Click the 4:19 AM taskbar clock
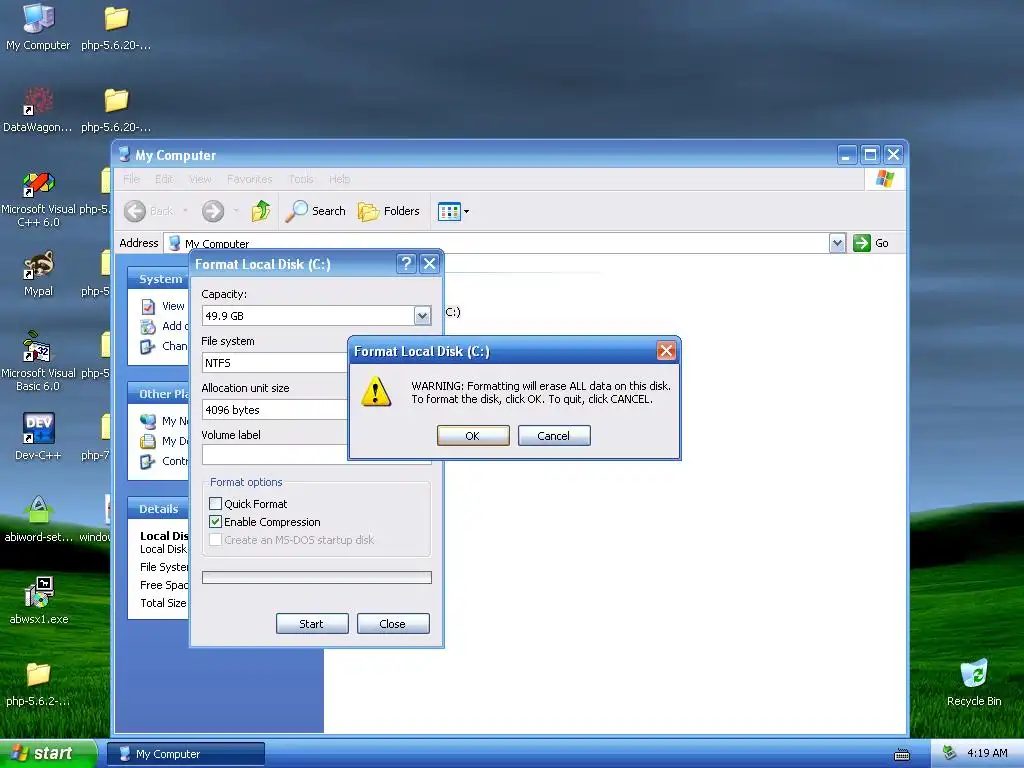The image size is (1024, 768). pyautogui.click(x=987, y=754)
